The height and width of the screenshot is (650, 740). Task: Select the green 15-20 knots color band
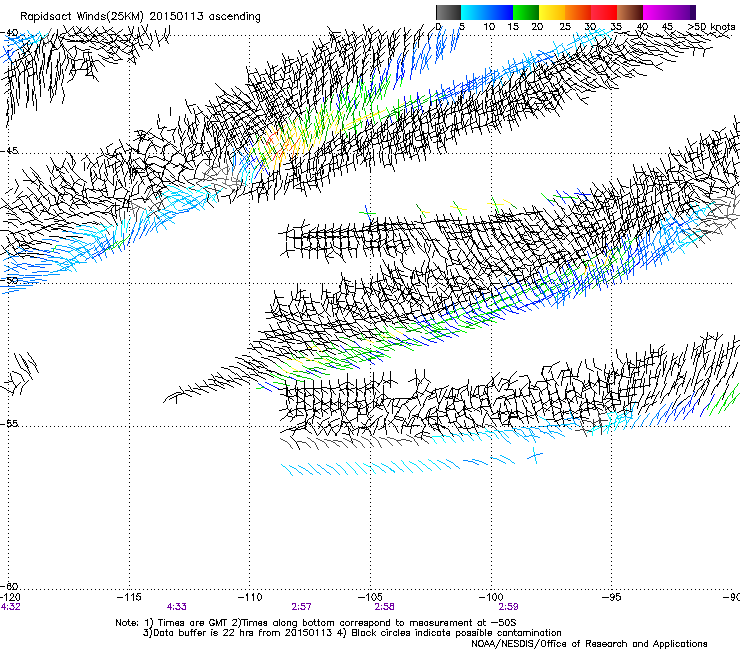[526, 12]
